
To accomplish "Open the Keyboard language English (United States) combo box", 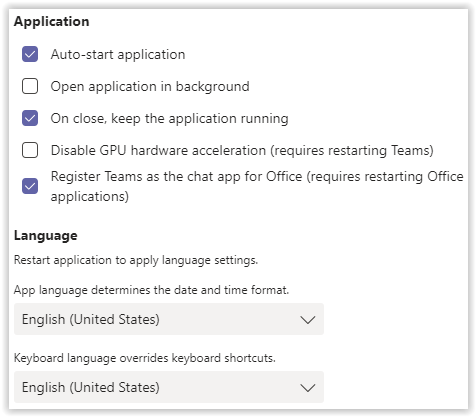I will 169,387.
